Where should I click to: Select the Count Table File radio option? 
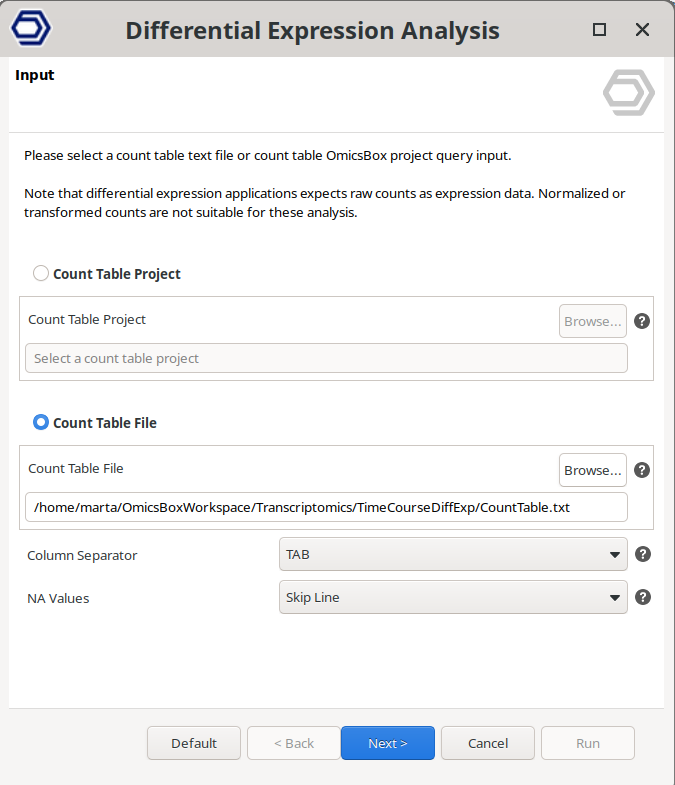pos(41,422)
